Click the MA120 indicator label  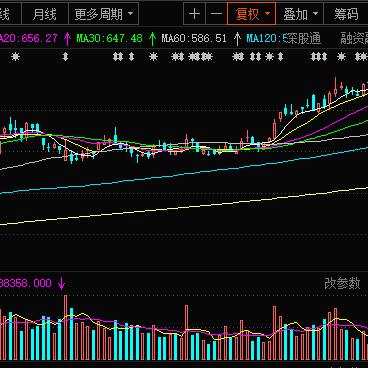tap(266, 38)
